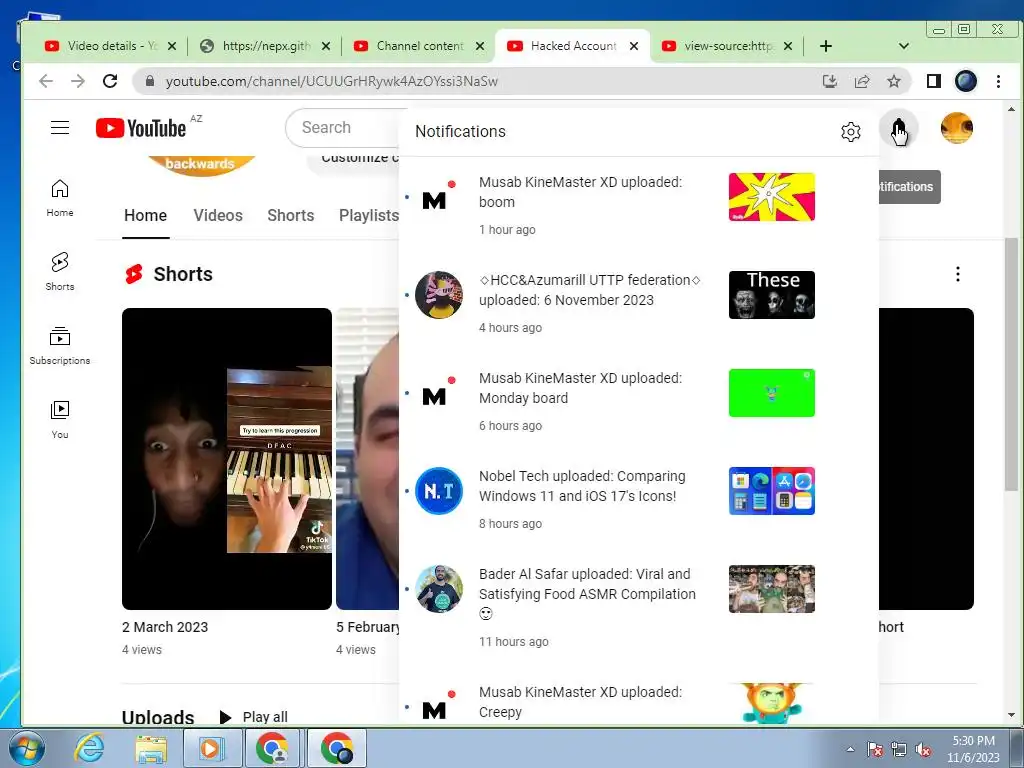Viewport: 1024px width, 768px height.
Task: Click the Food ASMR video thumbnail
Action: (x=771, y=589)
